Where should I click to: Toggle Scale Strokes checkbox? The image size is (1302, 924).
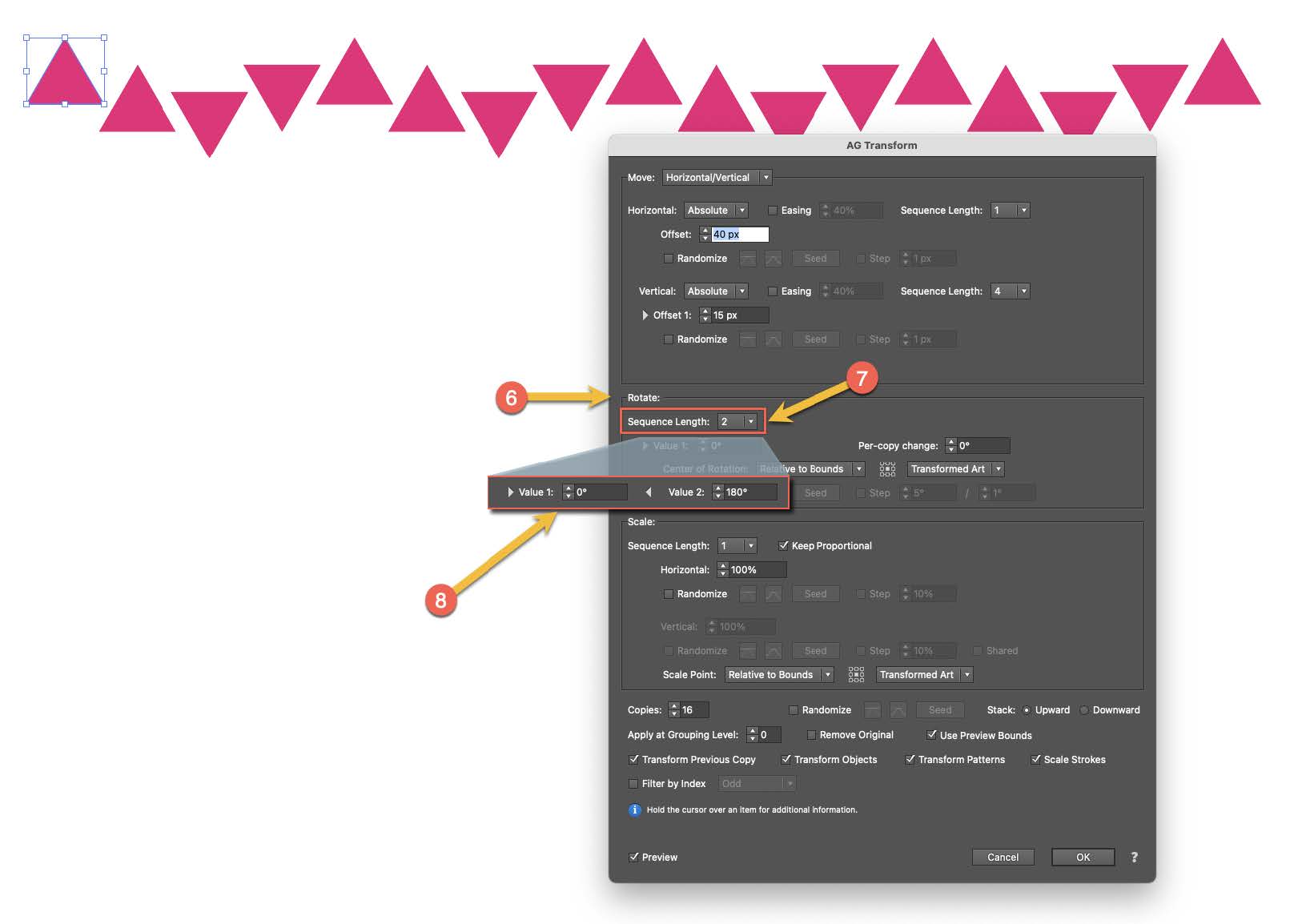click(x=1035, y=759)
